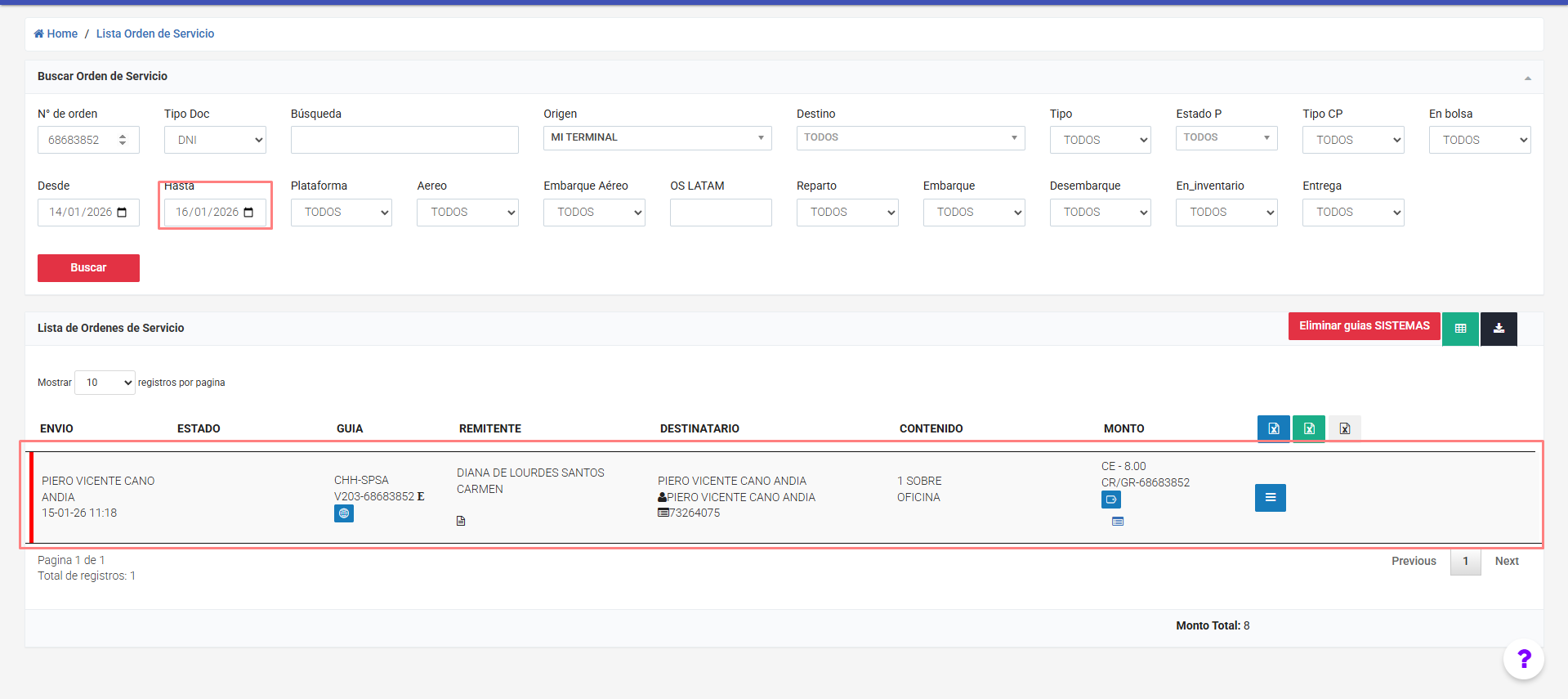Click the gray Excel export icon
Viewport: 1568px width, 699px height.
click(x=1344, y=428)
